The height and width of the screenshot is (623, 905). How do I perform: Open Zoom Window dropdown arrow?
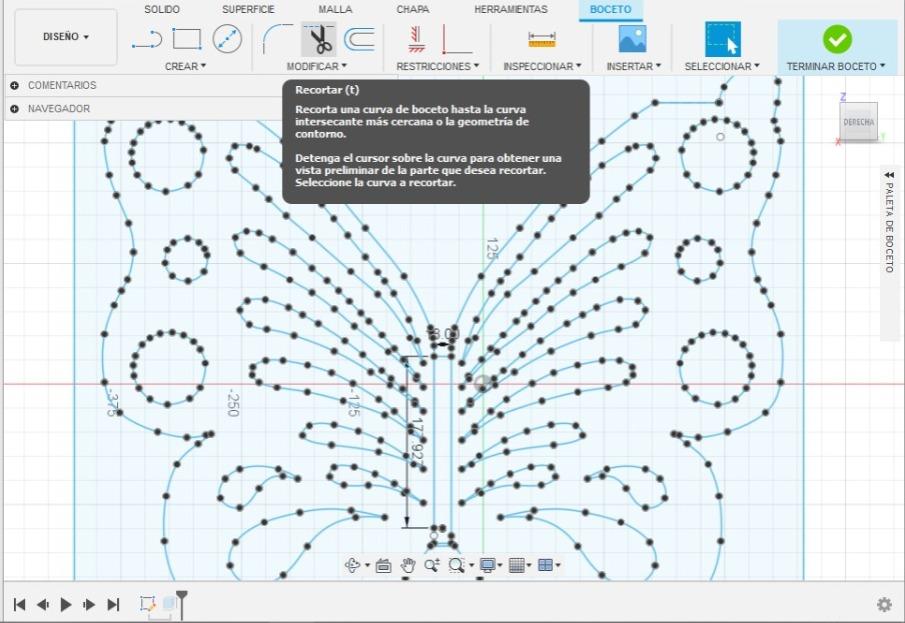pyautogui.click(x=472, y=565)
